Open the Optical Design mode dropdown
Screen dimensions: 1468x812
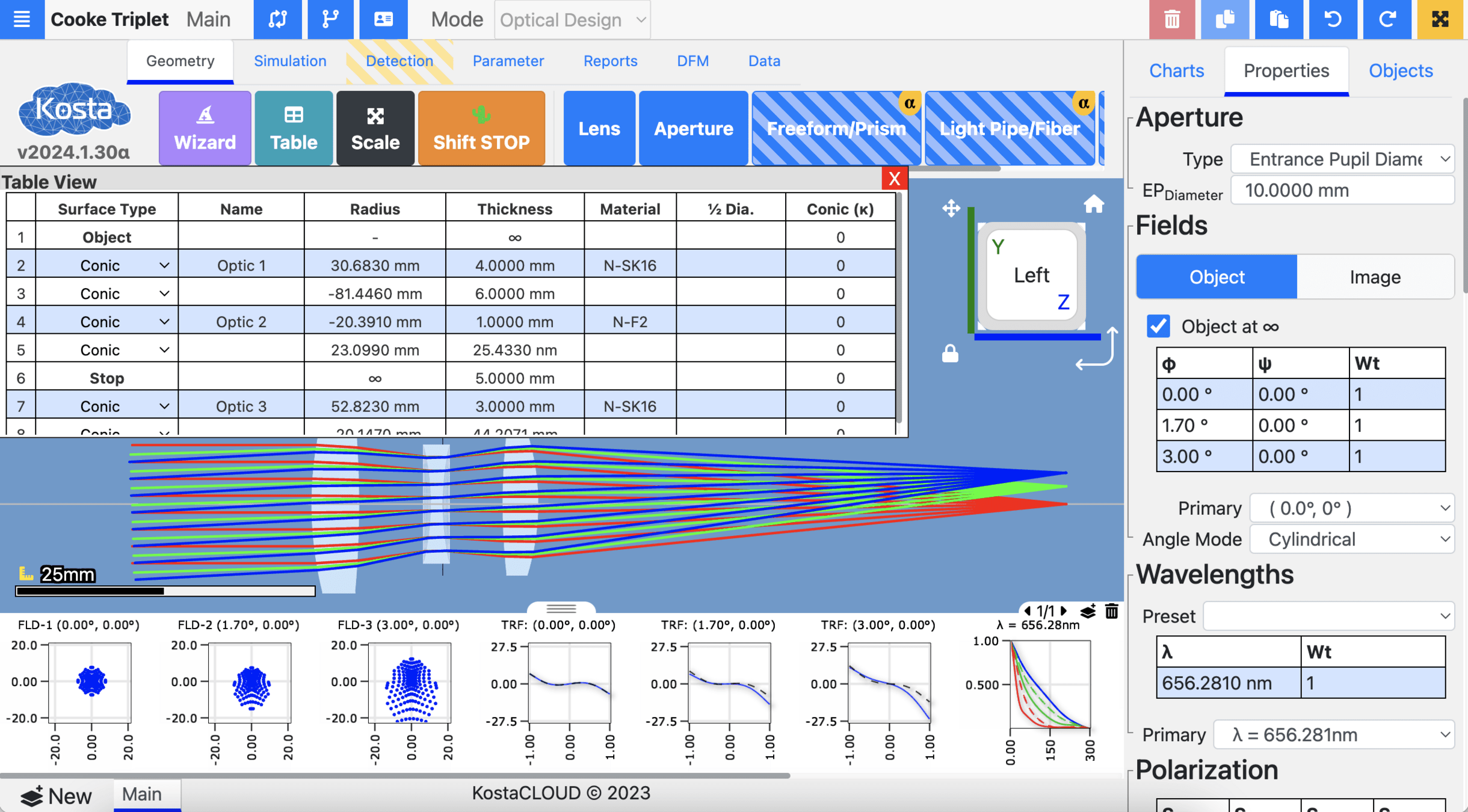coord(572,20)
